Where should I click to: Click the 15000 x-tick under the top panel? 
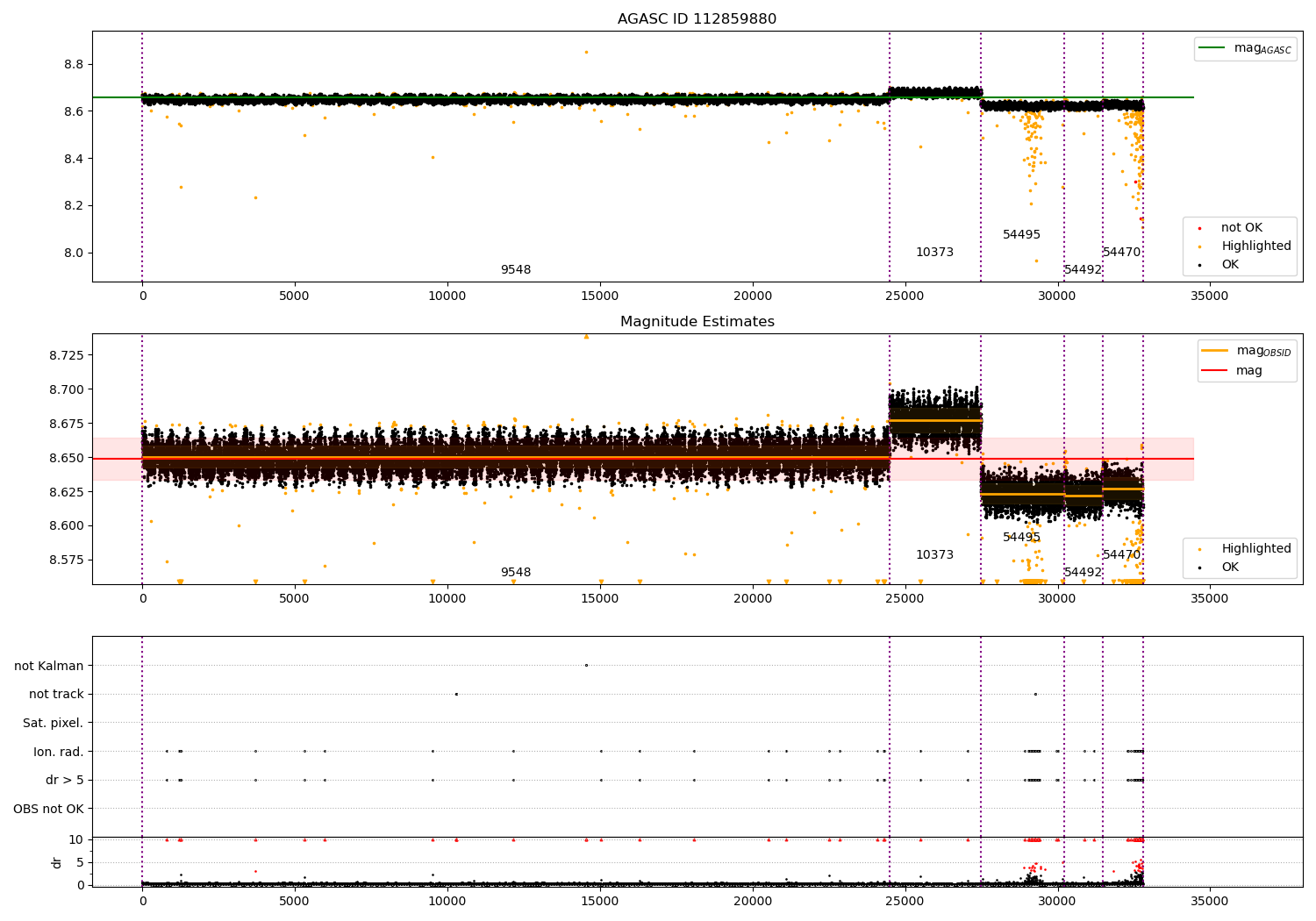(600, 296)
